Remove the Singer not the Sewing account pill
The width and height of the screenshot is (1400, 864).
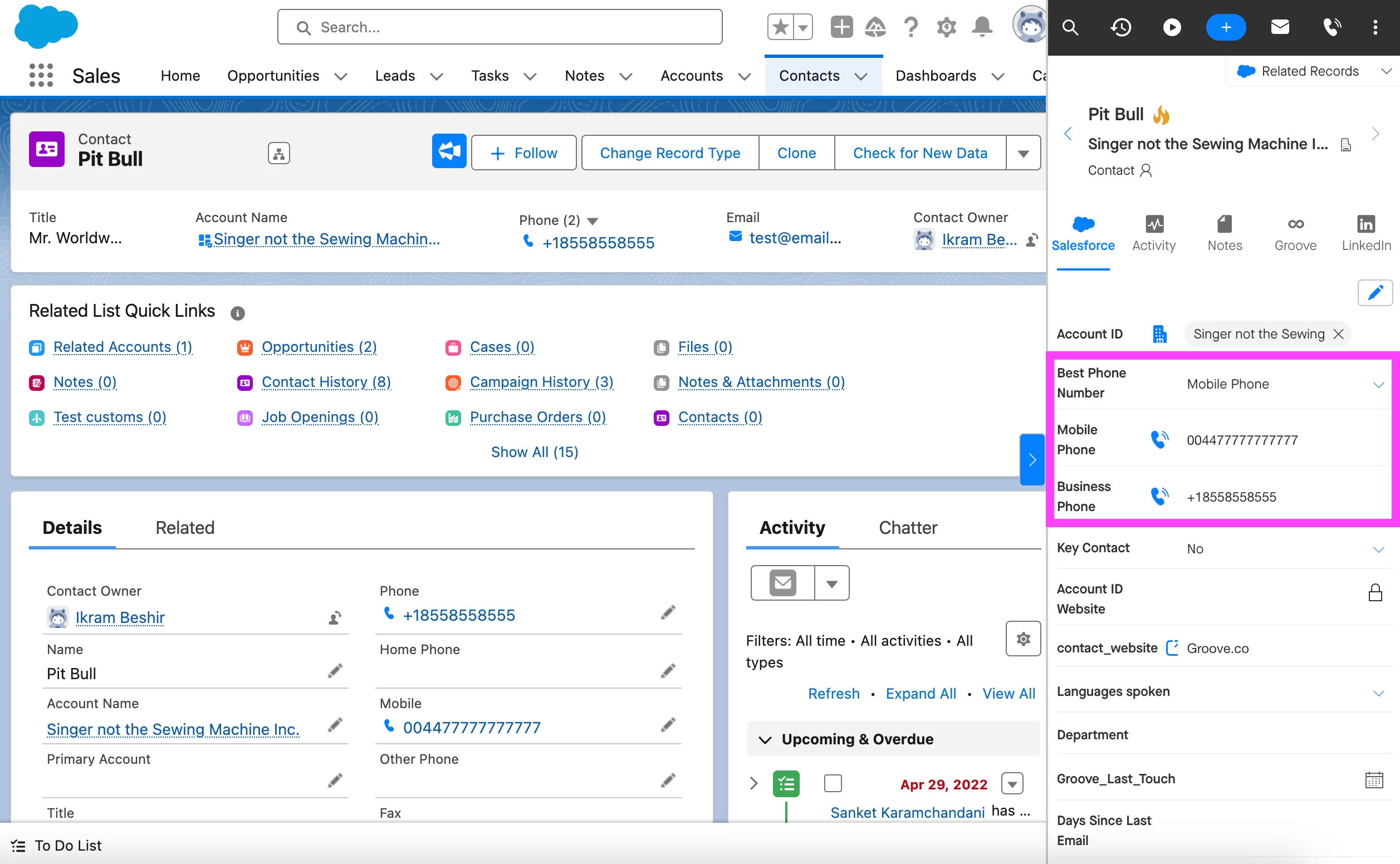(x=1338, y=333)
